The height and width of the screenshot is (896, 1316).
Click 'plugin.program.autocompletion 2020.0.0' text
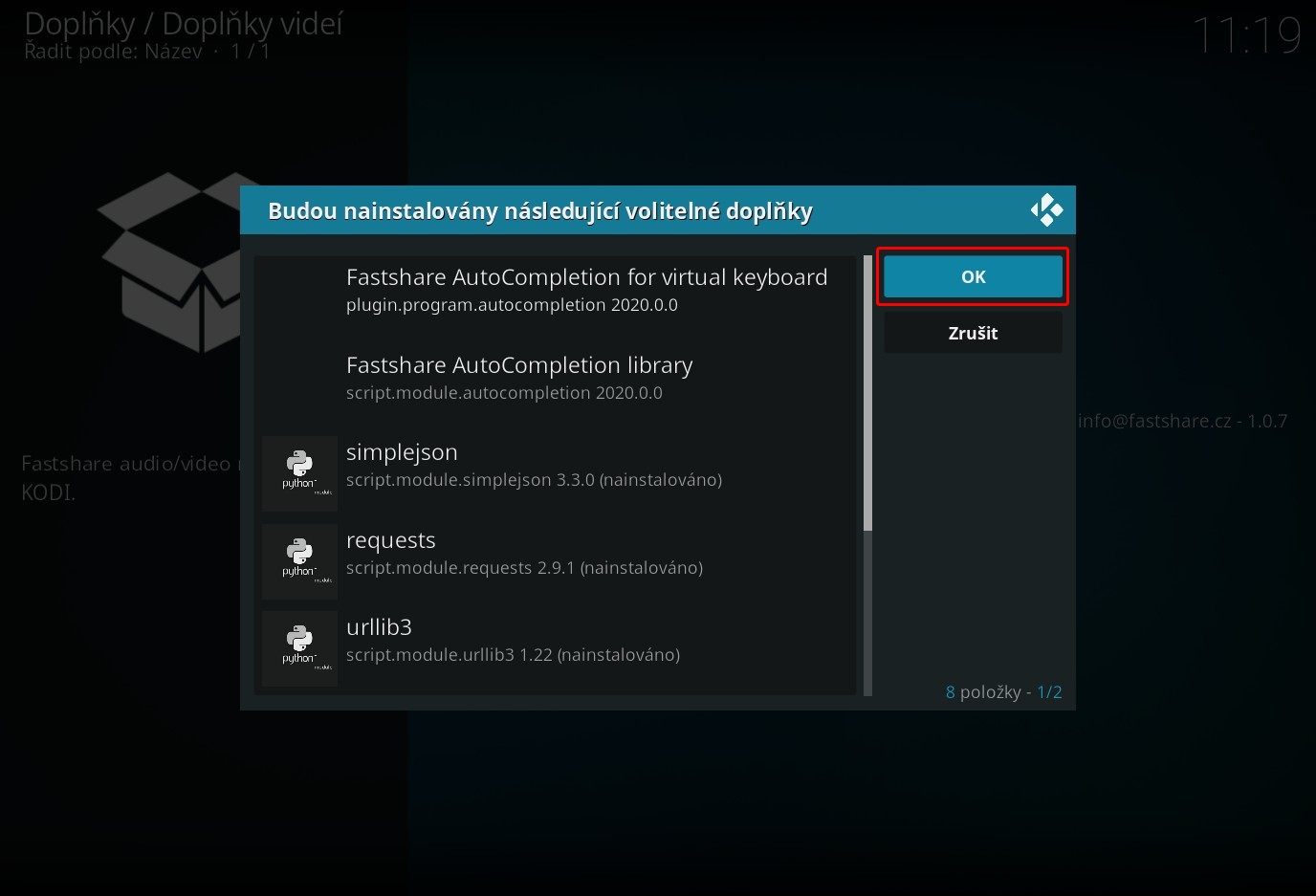point(512,305)
